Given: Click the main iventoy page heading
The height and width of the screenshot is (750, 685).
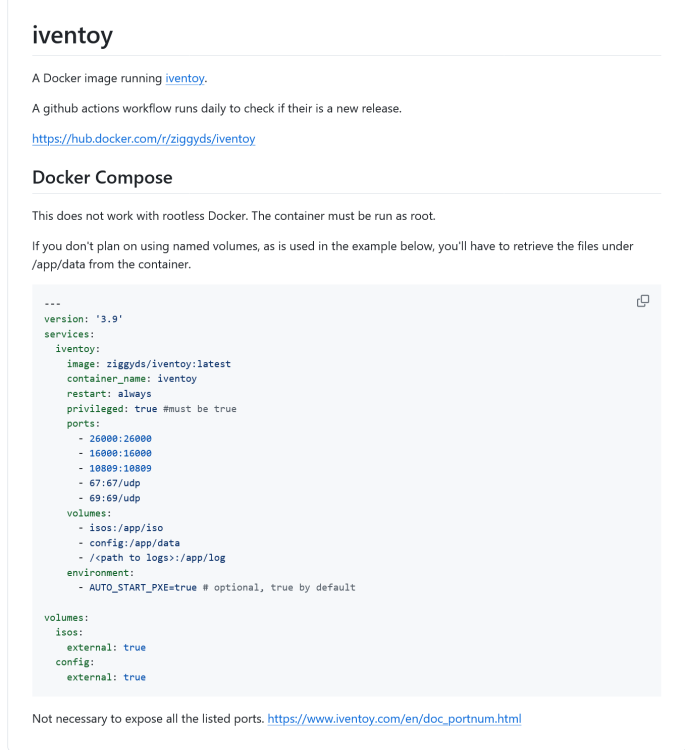Looking at the screenshot, I should point(72,35).
